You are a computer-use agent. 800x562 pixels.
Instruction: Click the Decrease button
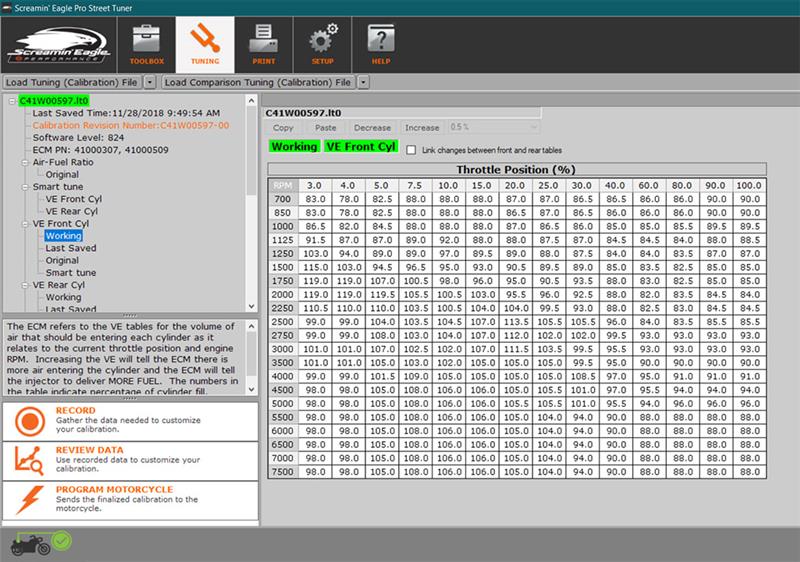click(x=372, y=128)
